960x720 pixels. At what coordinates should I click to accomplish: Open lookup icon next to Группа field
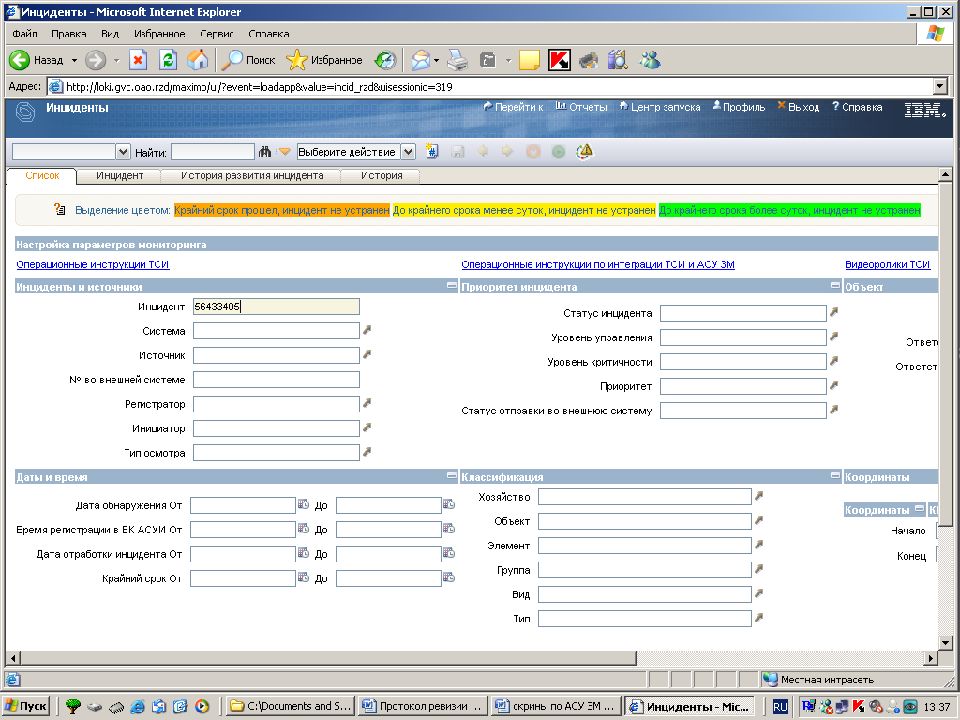click(x=759, y=569)
